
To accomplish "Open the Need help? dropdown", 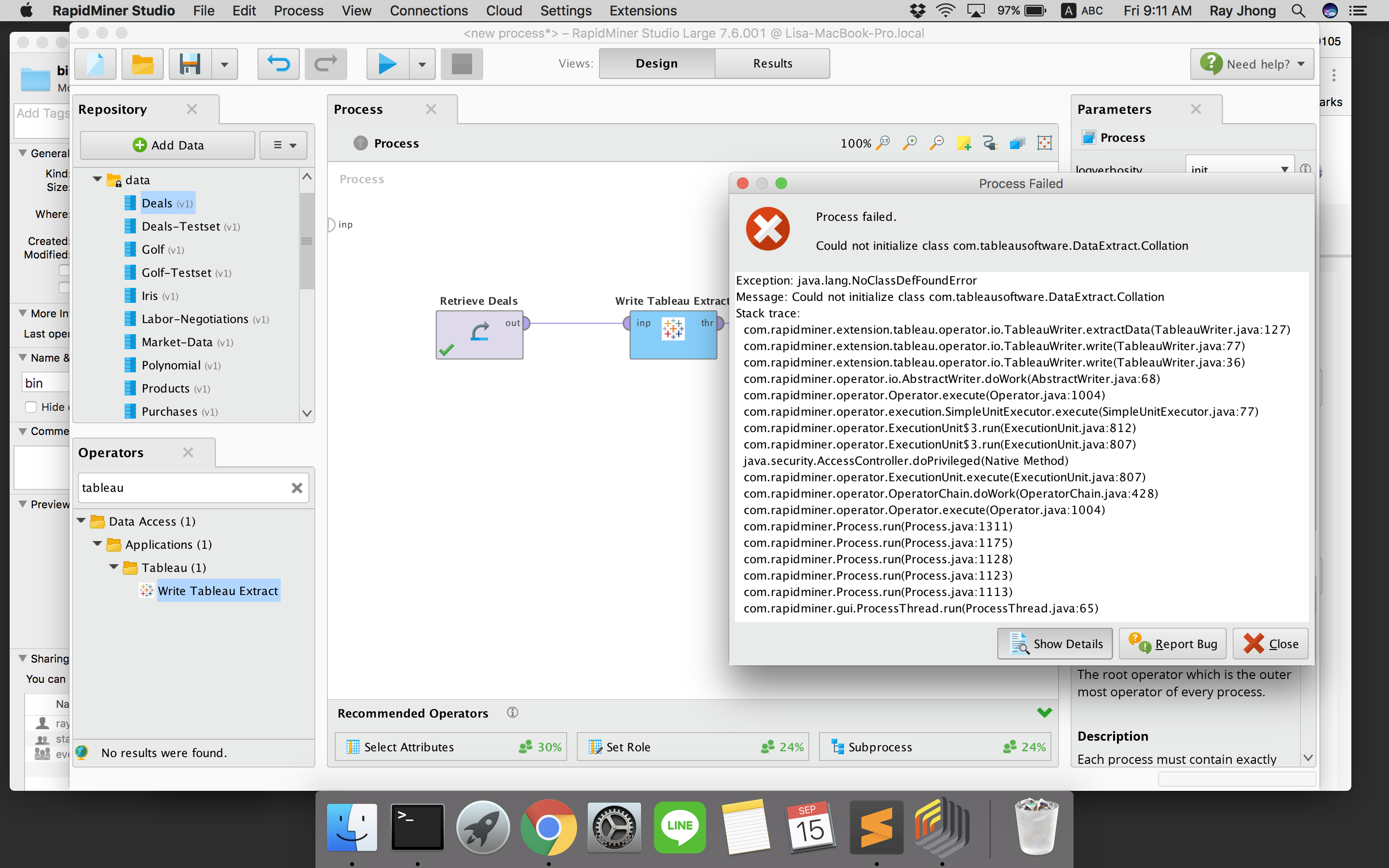I will coord(1253,64).
